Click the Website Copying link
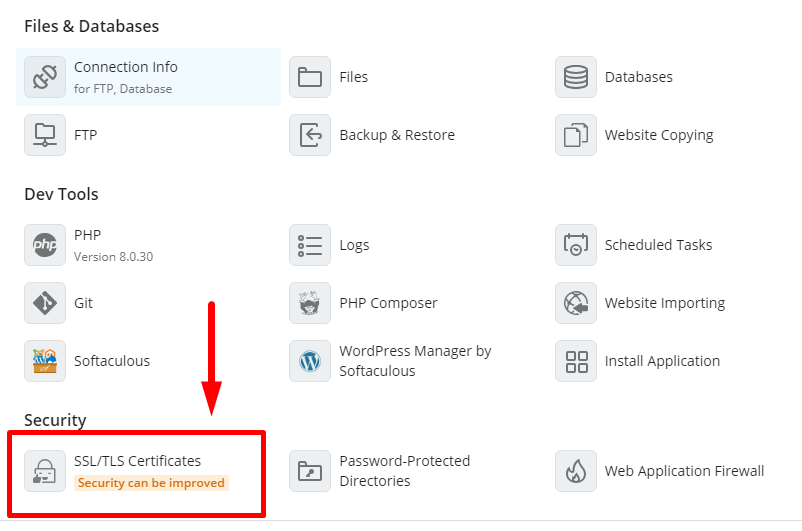802x531 pixels. [x=659, y=136]
